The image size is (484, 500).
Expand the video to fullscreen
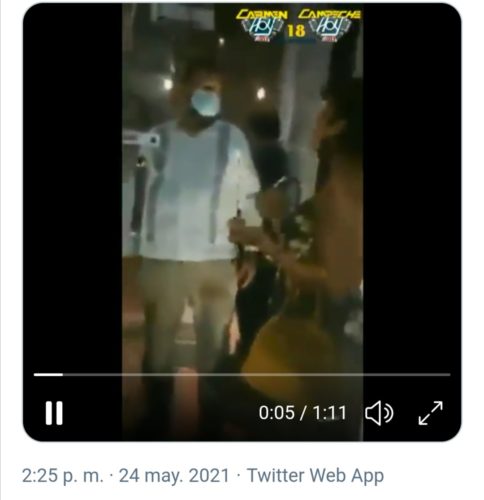click(x=430, y=413)
